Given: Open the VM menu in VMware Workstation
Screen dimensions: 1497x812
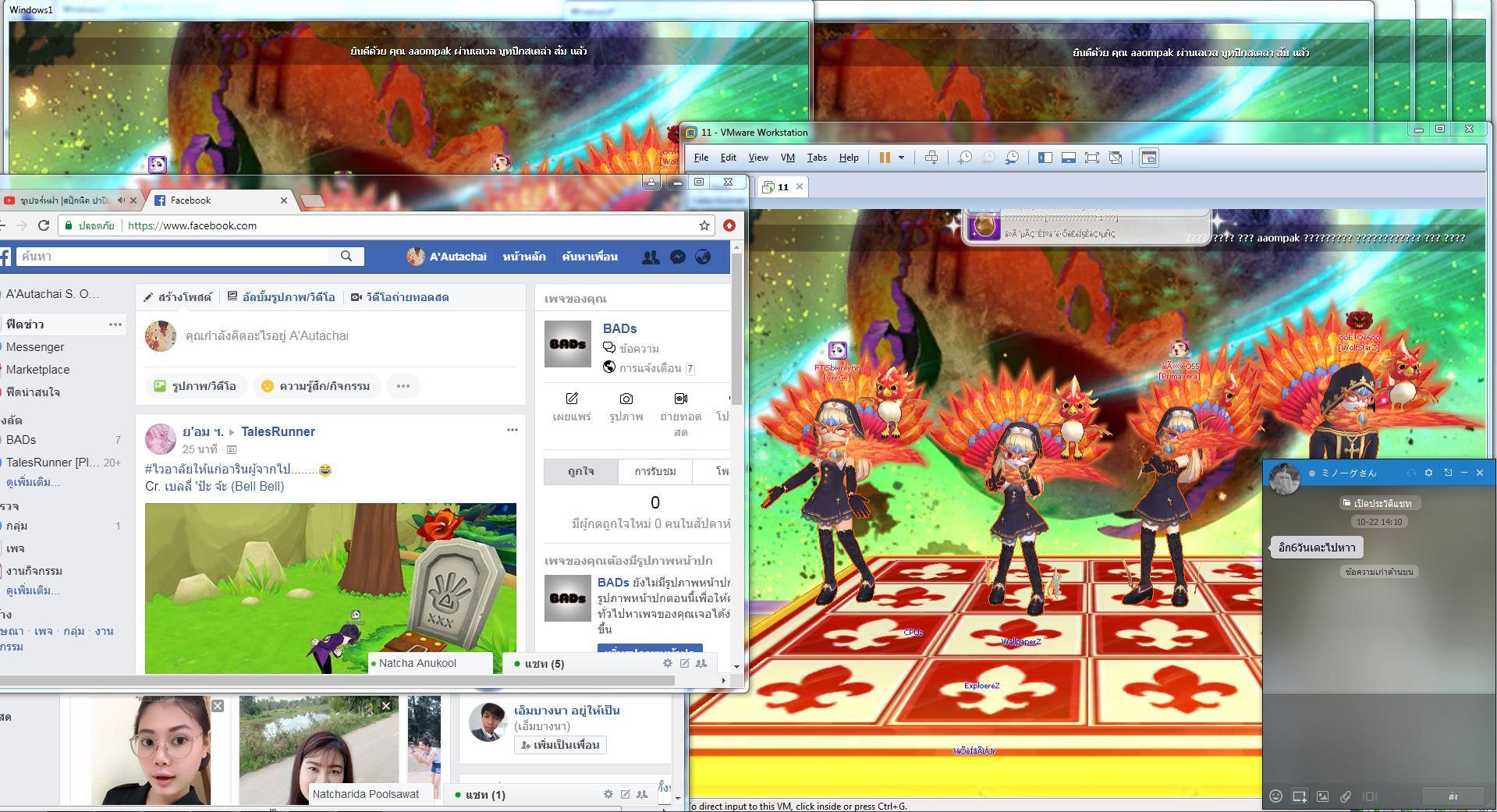Looking at the screenshot, I should [x=788, y=158].
